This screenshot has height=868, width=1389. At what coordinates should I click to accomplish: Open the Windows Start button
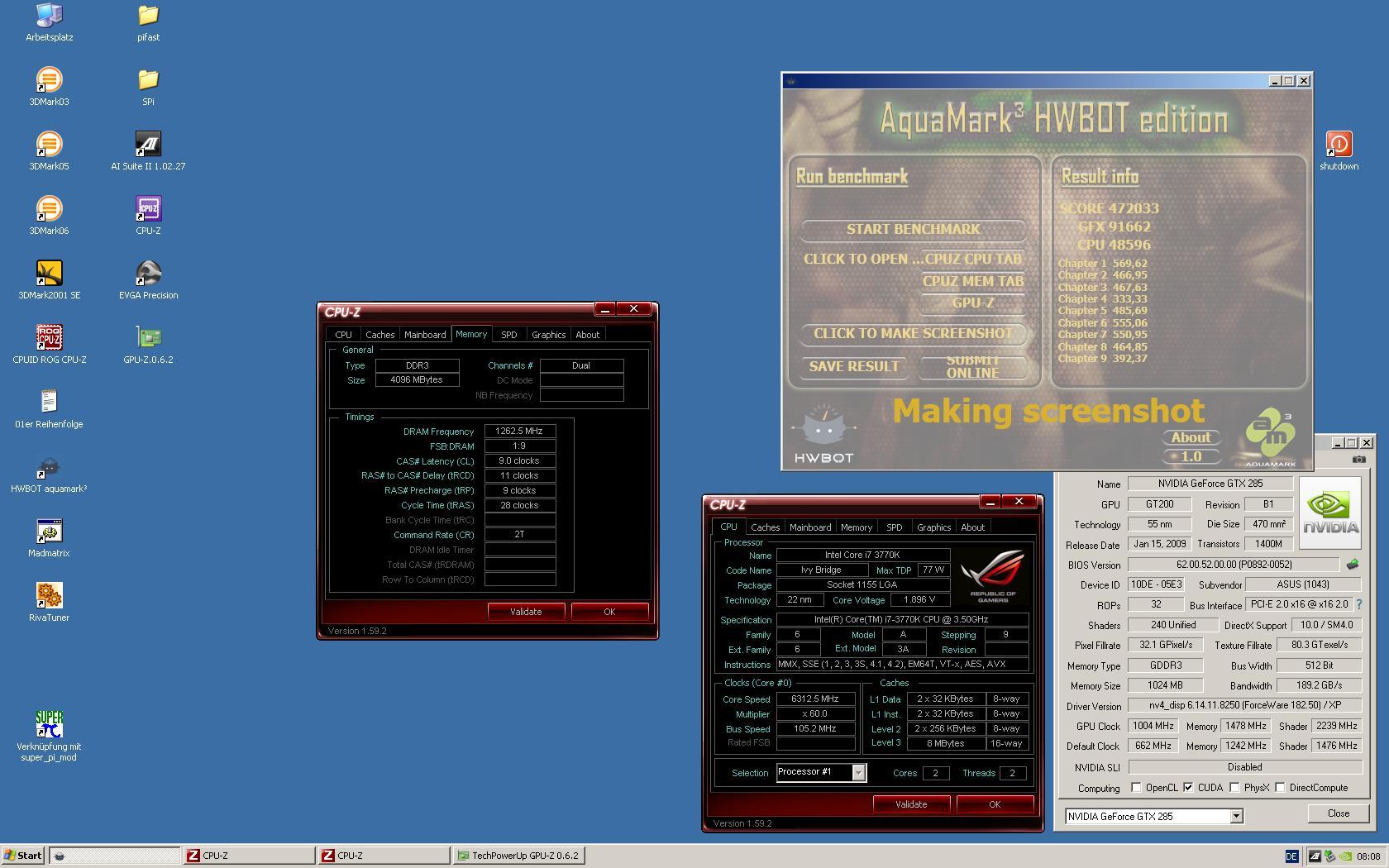[23, 856]
